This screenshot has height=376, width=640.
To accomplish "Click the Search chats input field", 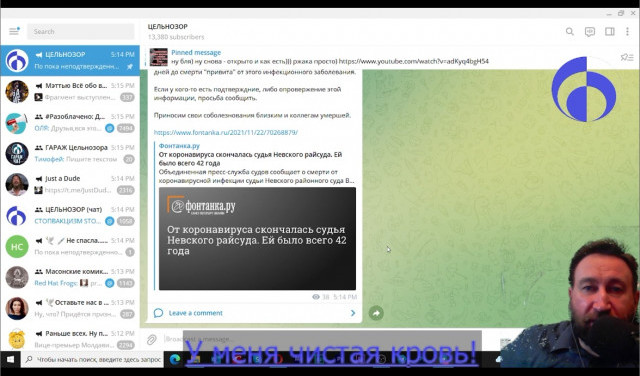I will point(81,31).
